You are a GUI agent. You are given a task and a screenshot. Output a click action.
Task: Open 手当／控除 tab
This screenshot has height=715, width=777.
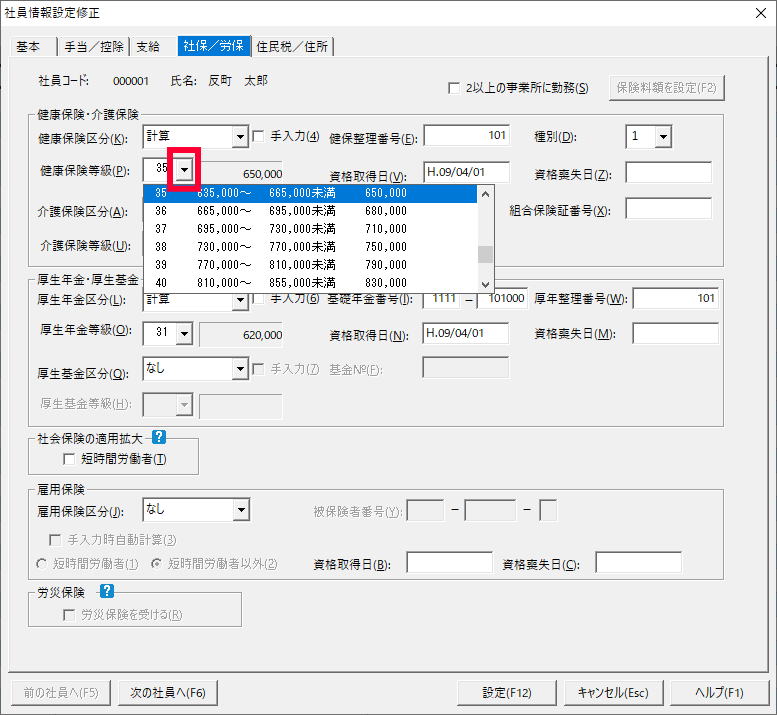point(94,46)
